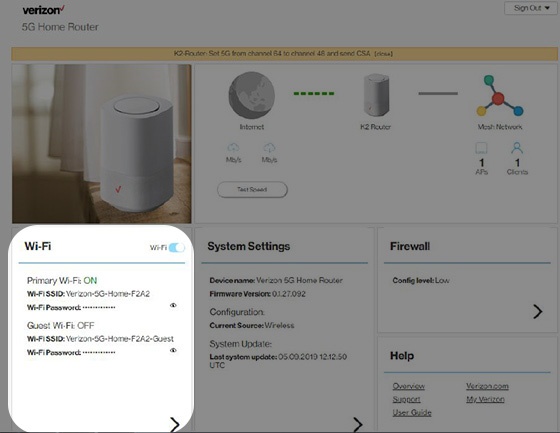The height and width of the screenshot is (433, 560).
Task: Open System Settings with the arrow
Action: click(358, 424)
